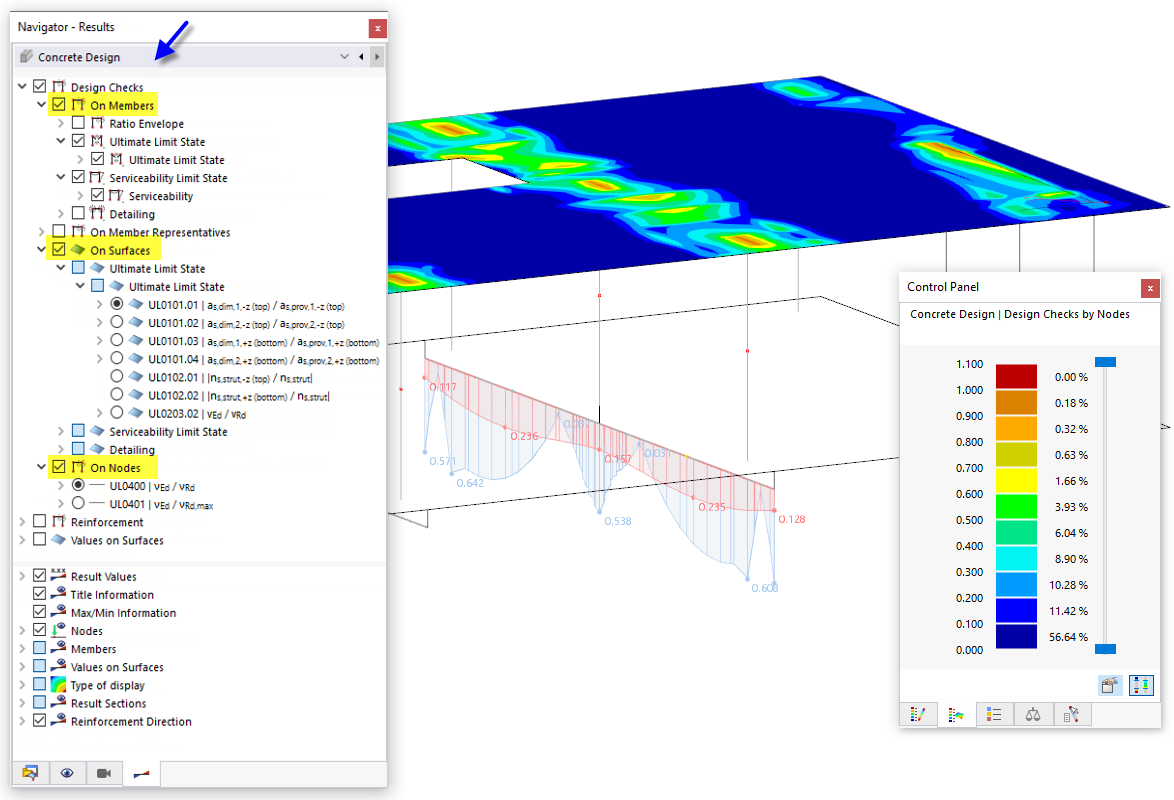Collapse the On Surfaces tree node

[41, 249]
